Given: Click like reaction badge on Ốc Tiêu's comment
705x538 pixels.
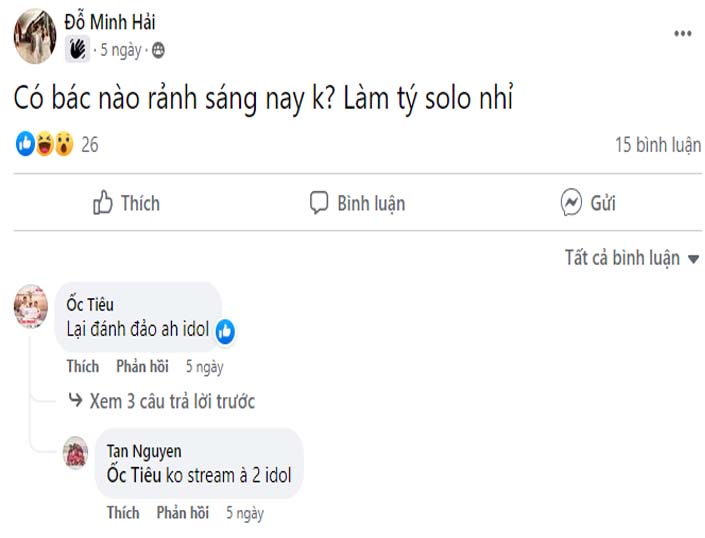Looking at the screenshot, I should point(225,331).
